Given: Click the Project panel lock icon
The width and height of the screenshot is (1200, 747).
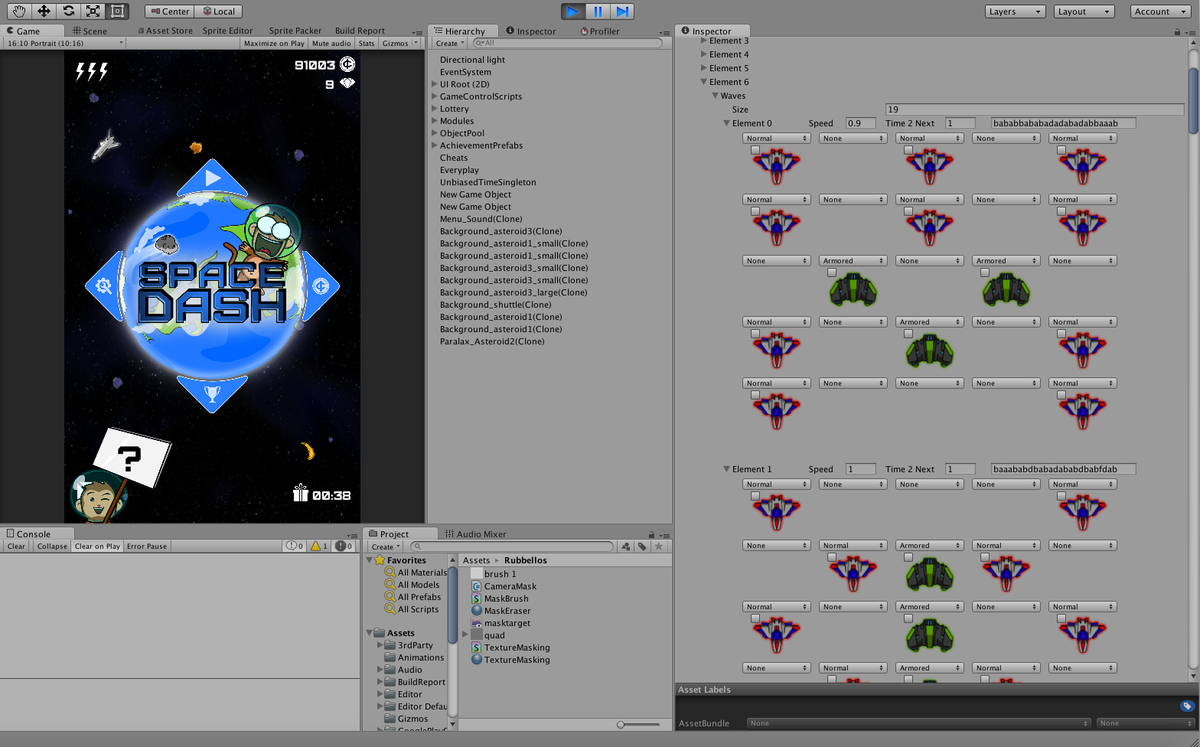Looking at the screenshot, I should [652, 534].
